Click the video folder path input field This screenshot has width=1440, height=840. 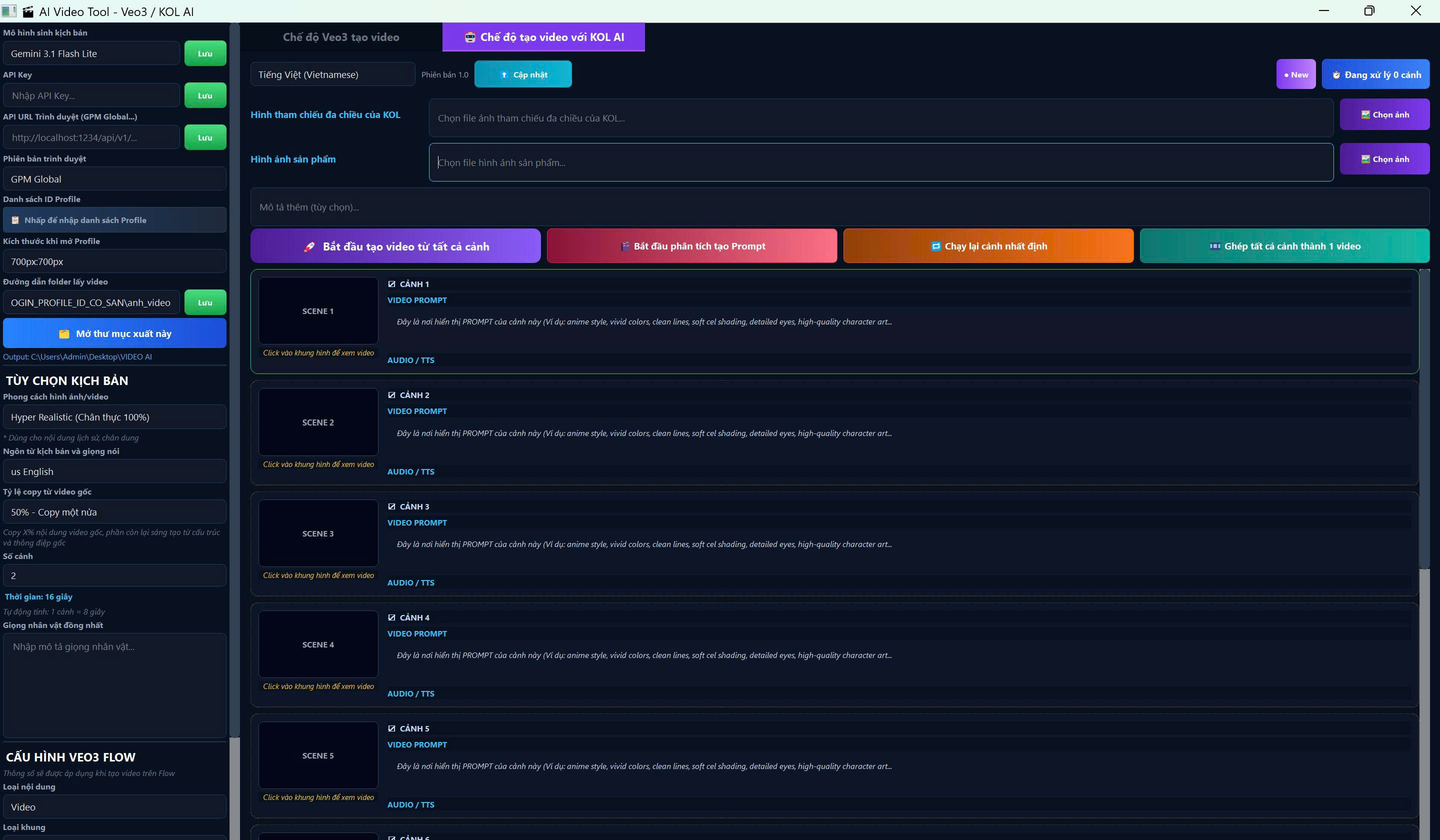[x=91, y=302]
